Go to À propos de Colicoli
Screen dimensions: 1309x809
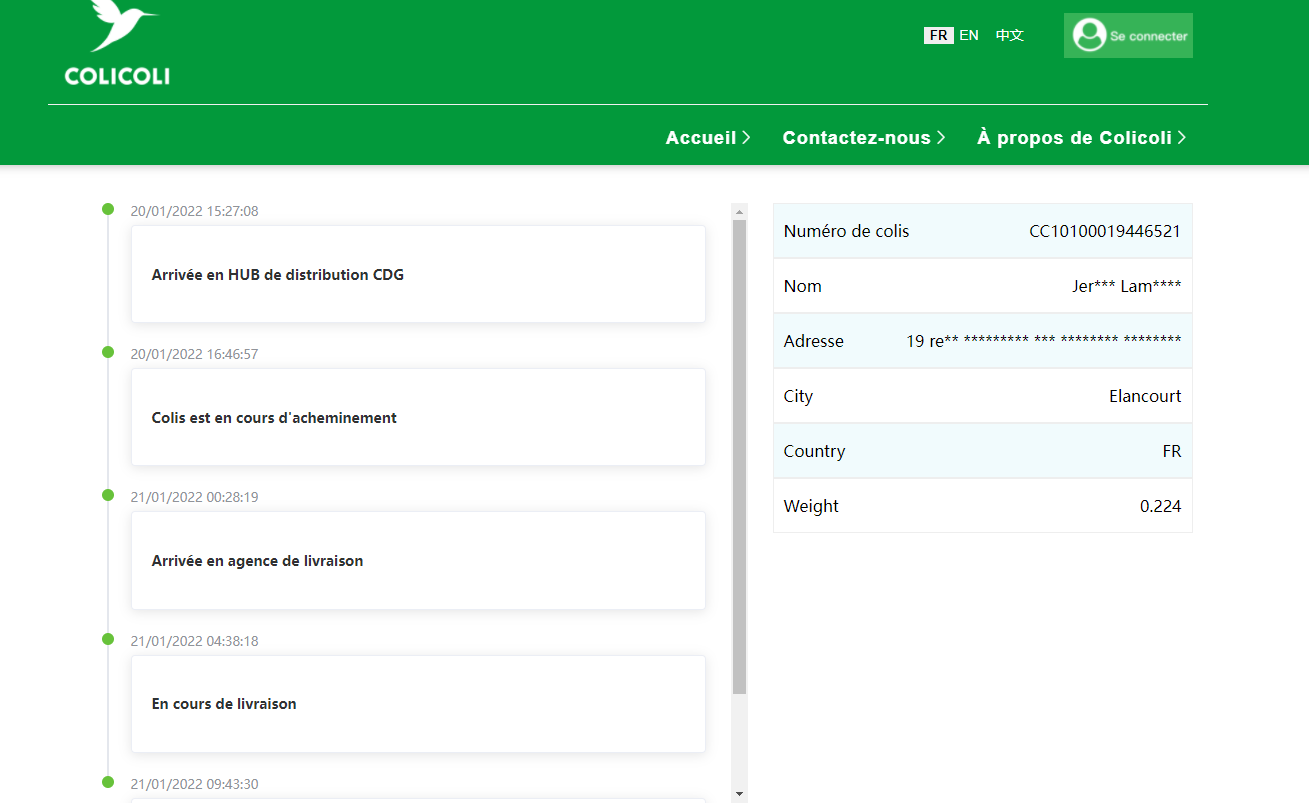(x=1074, y=138)
